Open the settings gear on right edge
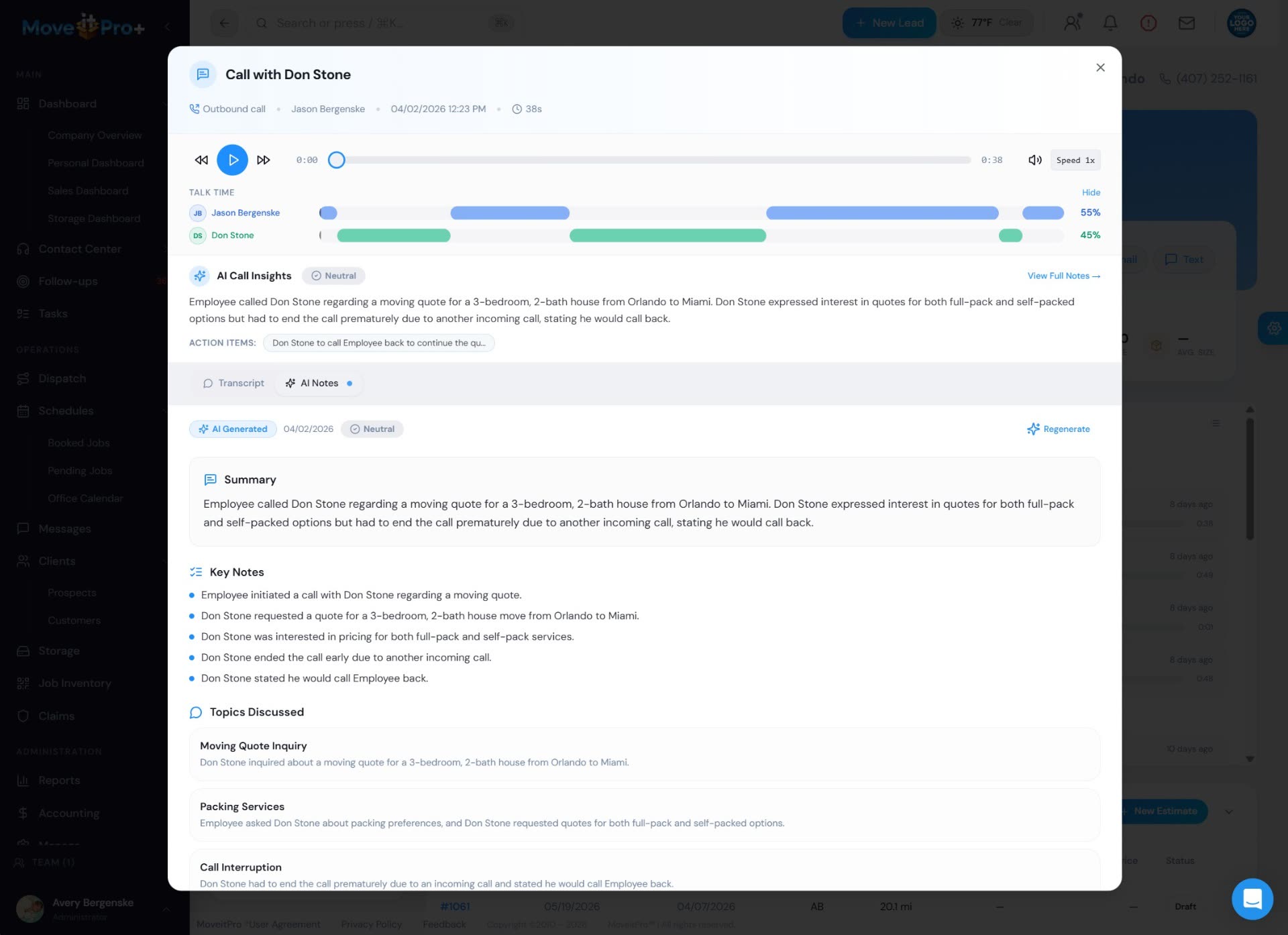Screen dimensions: 1288x935 pos(1273,328)
